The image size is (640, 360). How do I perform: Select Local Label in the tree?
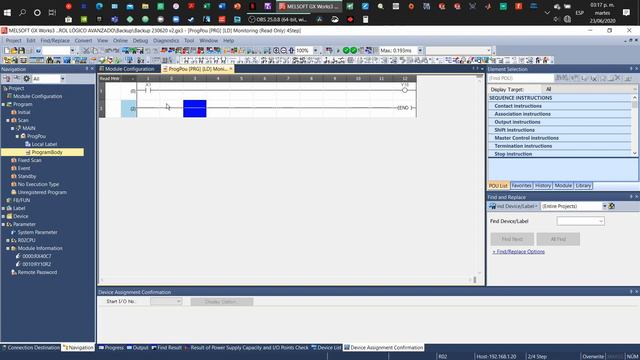point(44,144)
